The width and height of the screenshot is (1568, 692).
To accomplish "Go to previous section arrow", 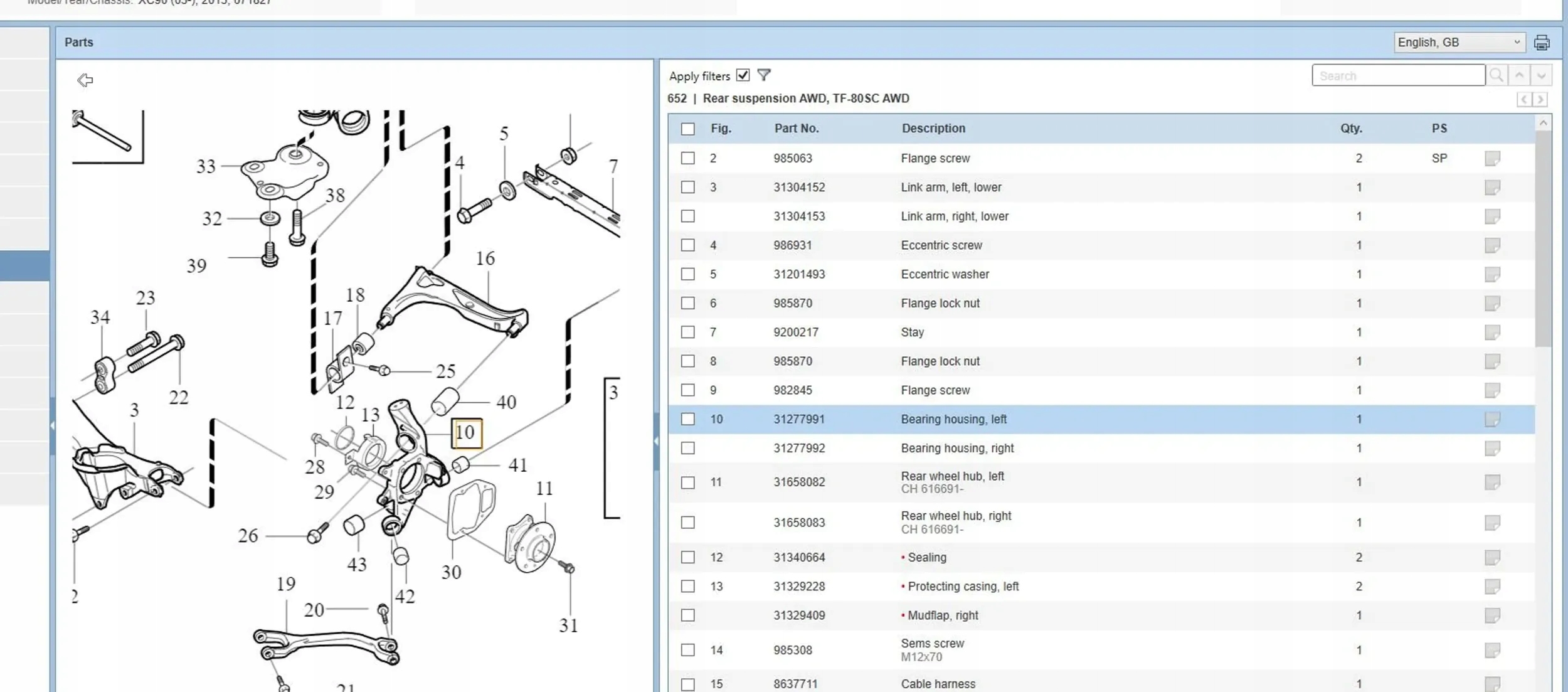I will [1523, 99].
